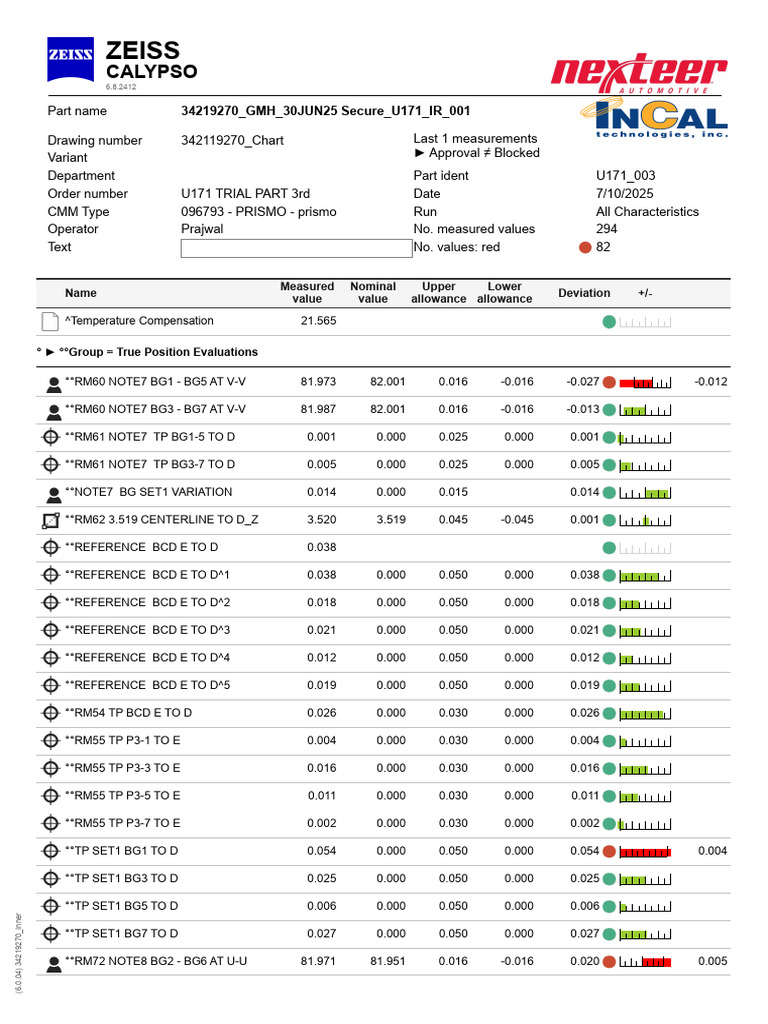Click the arrow before Approval ≠ Blocked
Viewport: 768px width, 1024px height.
tap(420, 153)
